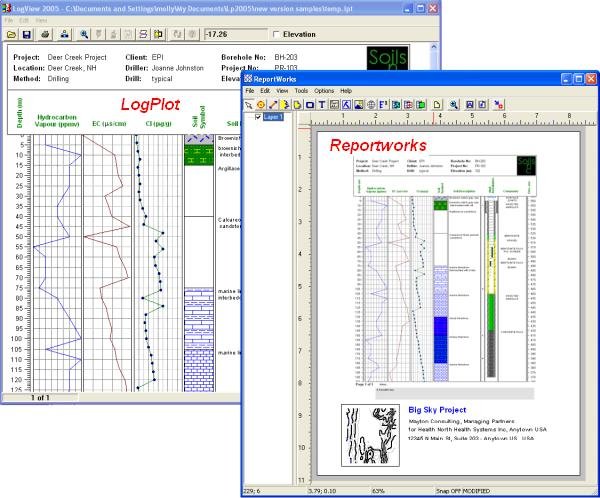
Task: Click the 63% zoom value in status bar
Action: coord(378,491)
